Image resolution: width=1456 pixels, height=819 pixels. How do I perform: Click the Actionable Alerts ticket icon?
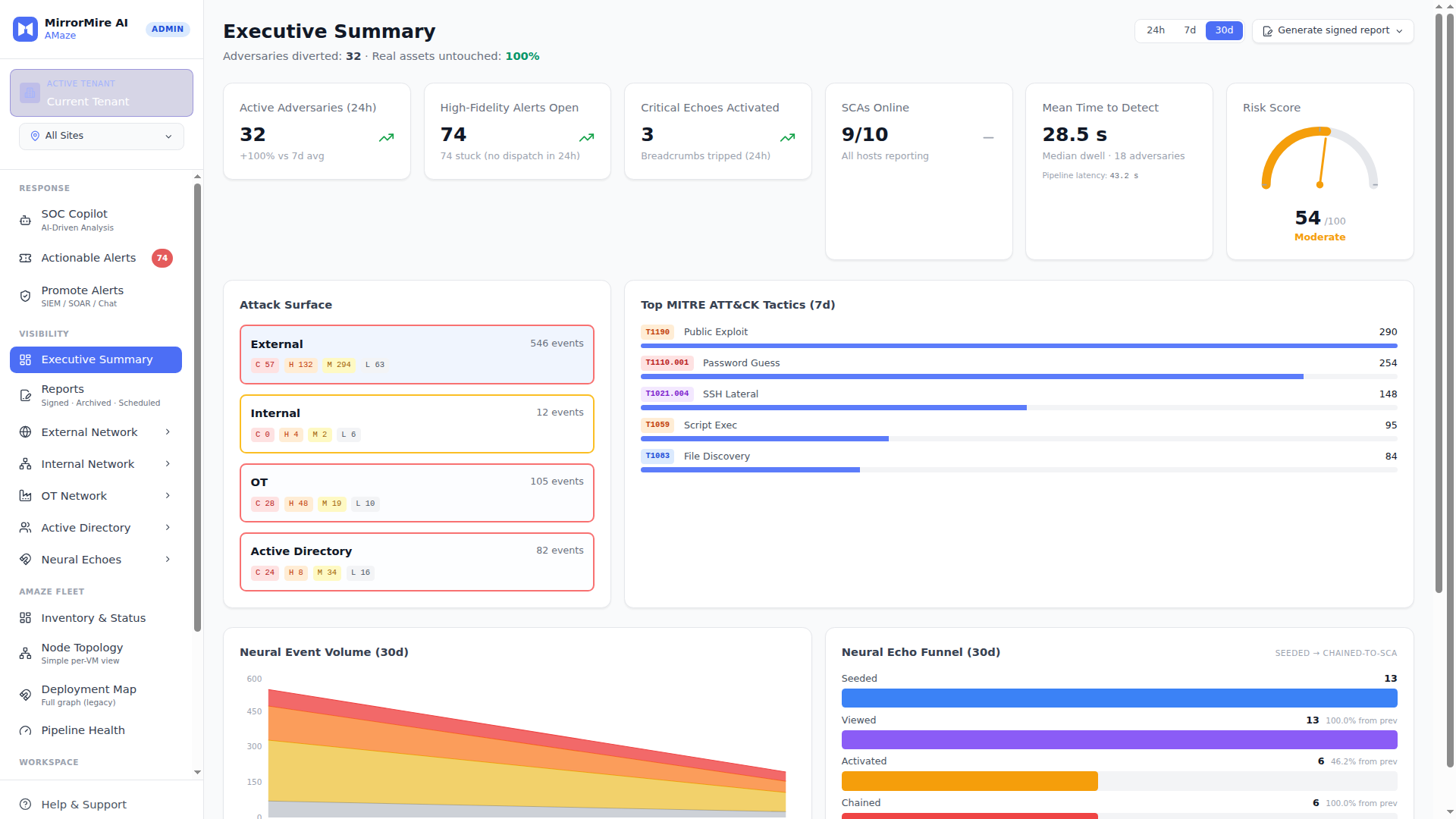coord(25,258)
